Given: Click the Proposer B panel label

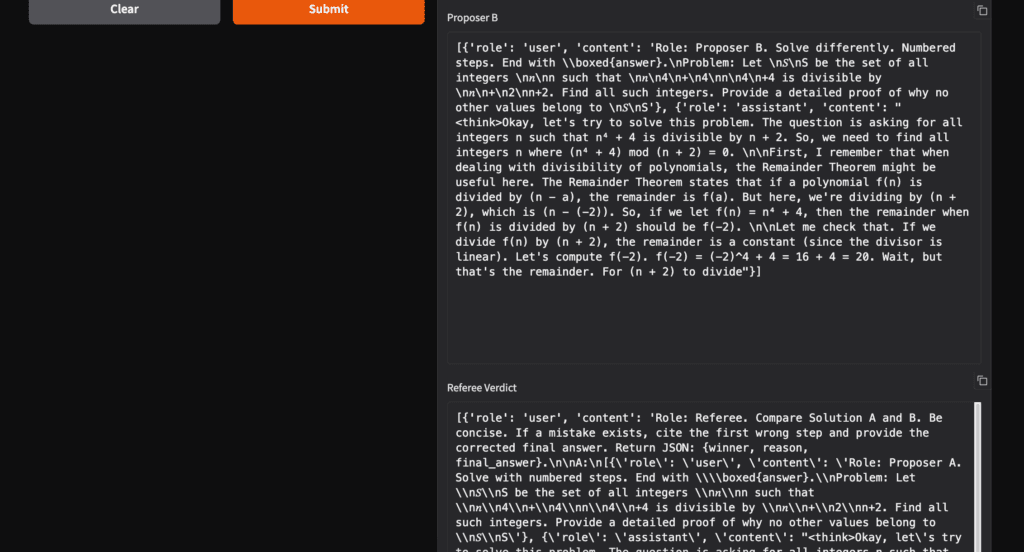Looking at the screenshot, I should click(x=472, y=18).
